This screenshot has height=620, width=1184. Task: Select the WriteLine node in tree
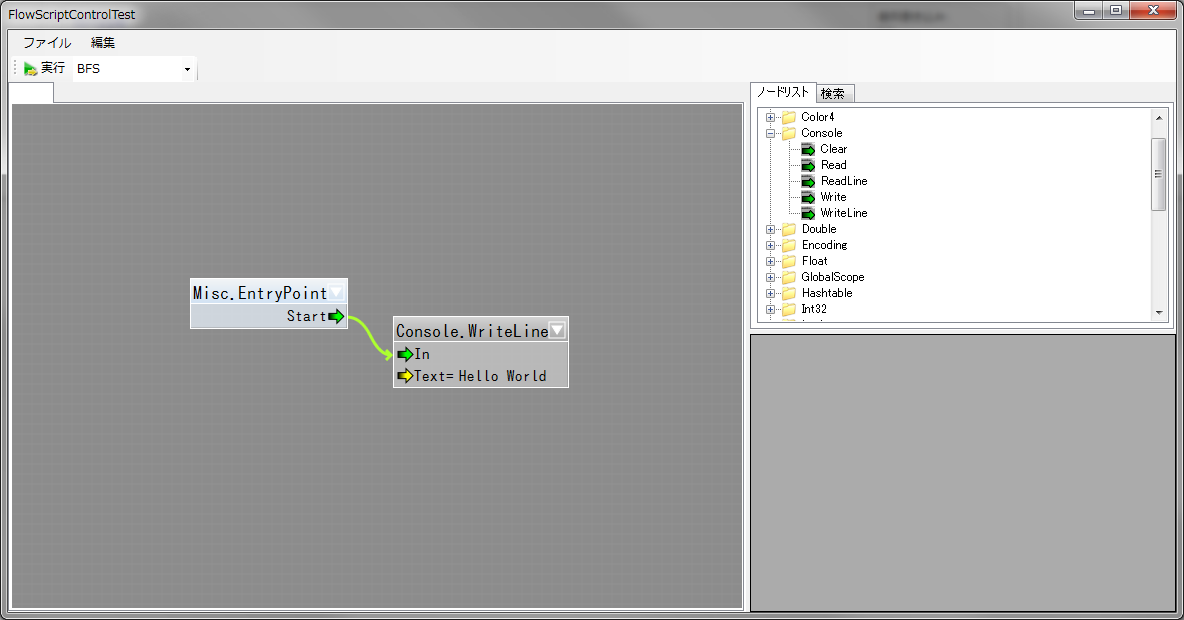click(843, 213)
